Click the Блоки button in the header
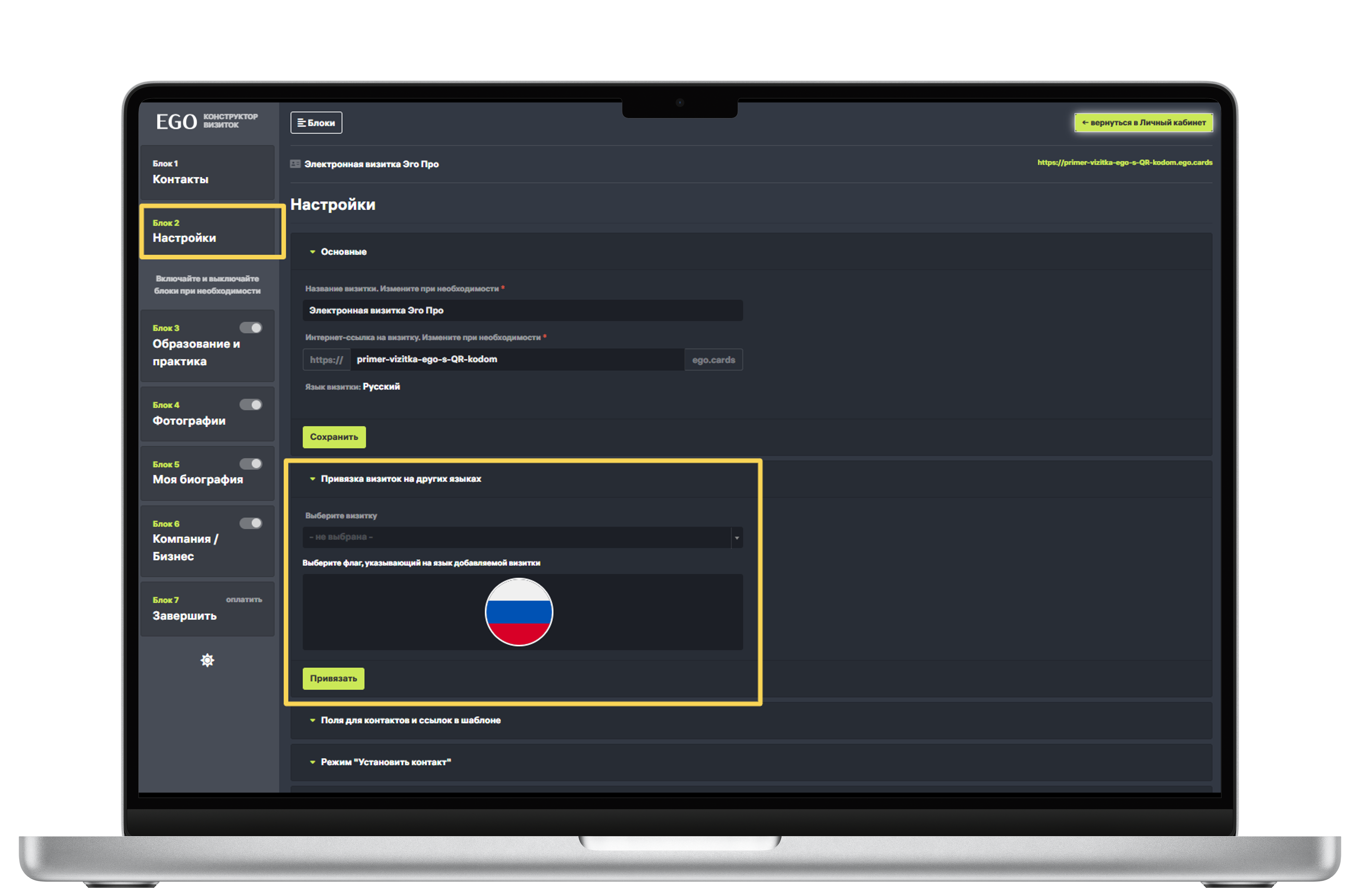This screenshot has height=896, width=1360. click(x=316, y=123)
